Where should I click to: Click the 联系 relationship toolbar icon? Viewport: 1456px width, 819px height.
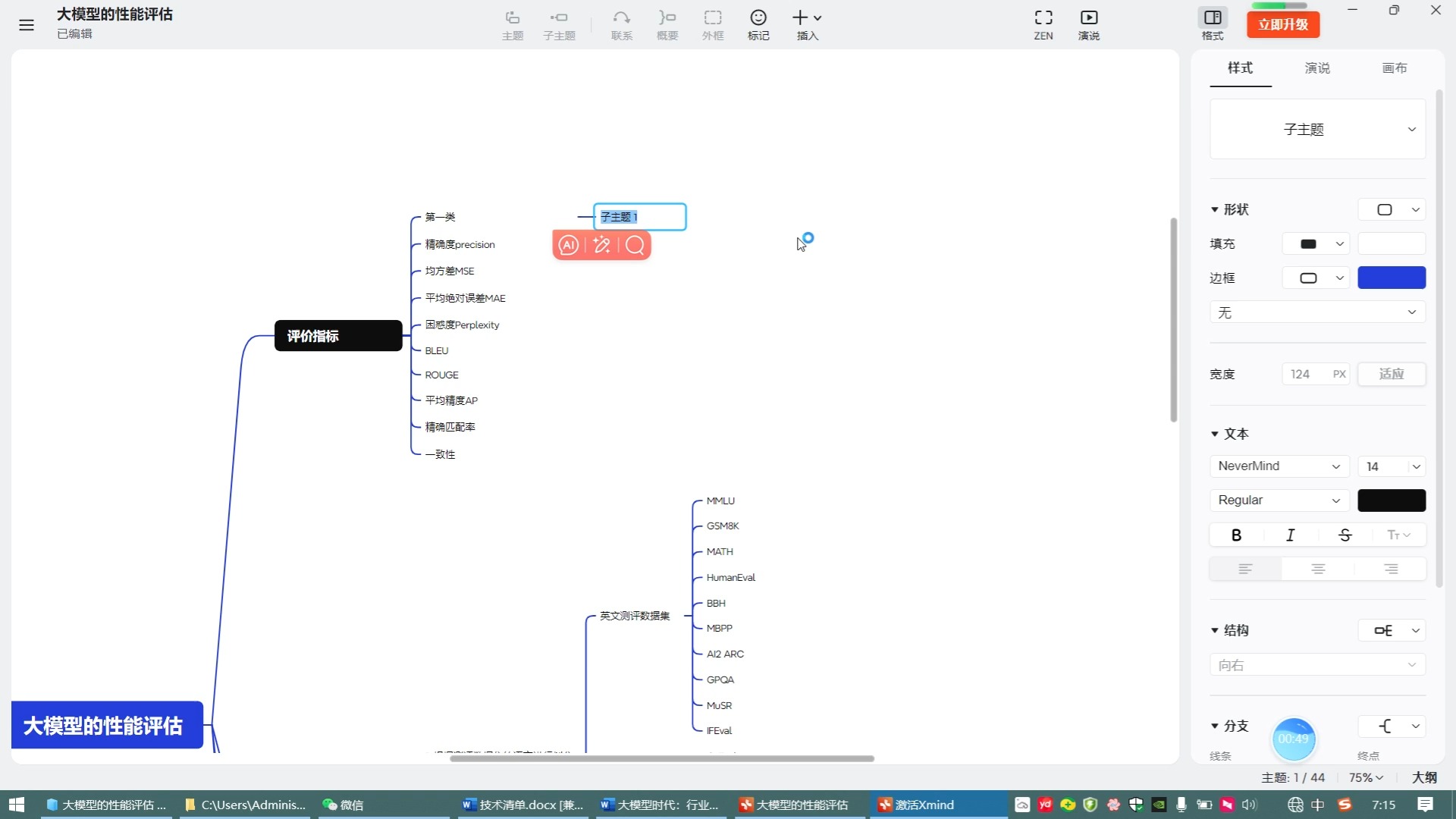[x=622, y=25]
